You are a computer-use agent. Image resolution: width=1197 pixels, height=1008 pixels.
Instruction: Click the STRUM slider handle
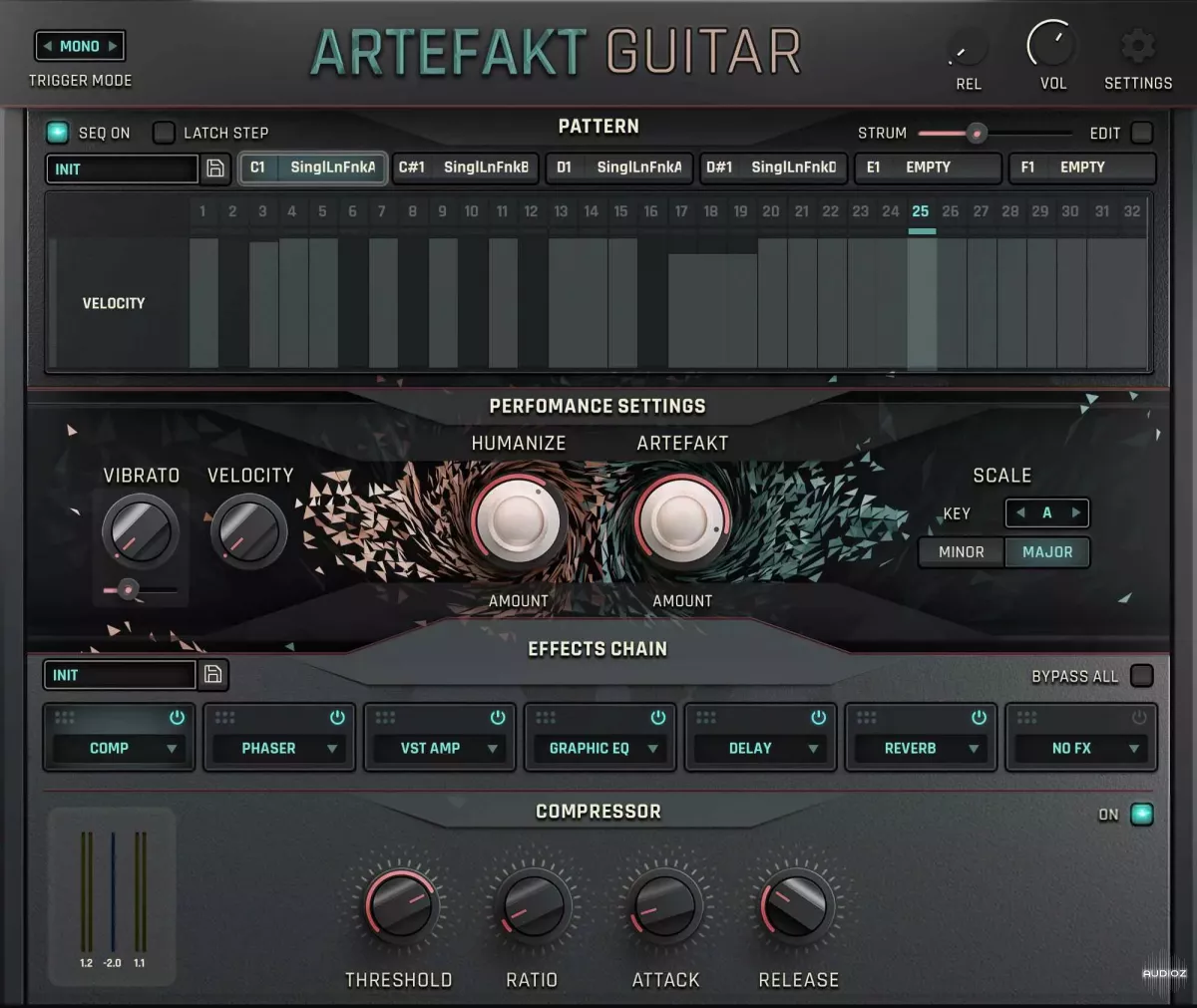[977, 133]
